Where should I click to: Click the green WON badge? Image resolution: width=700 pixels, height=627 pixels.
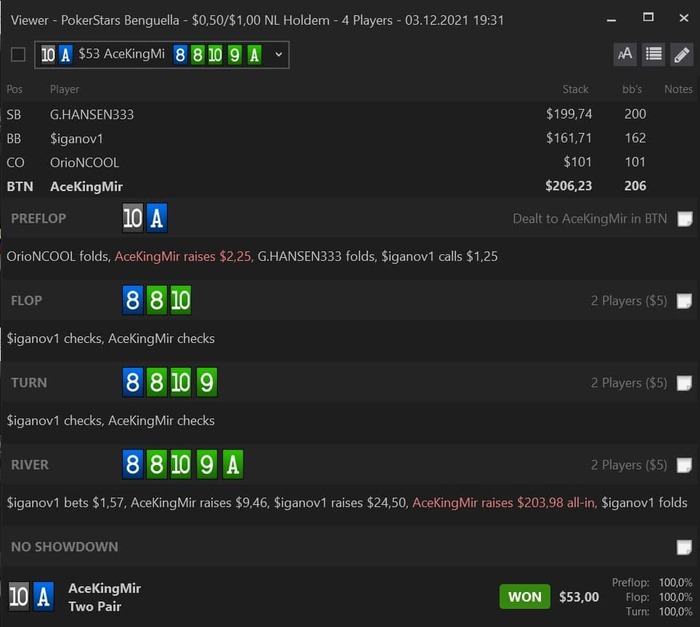[x=525, y=597]
